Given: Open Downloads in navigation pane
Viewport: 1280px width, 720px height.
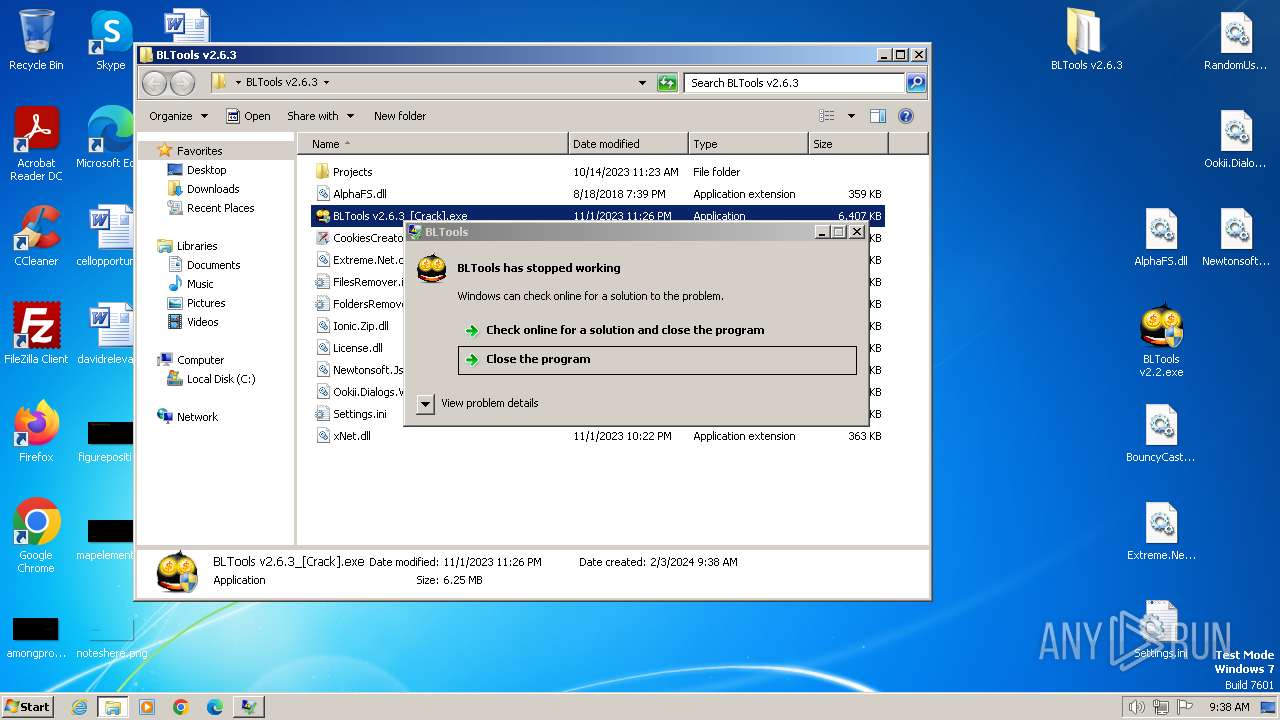Looking at the screenshot, I should [x=212, y=189].
